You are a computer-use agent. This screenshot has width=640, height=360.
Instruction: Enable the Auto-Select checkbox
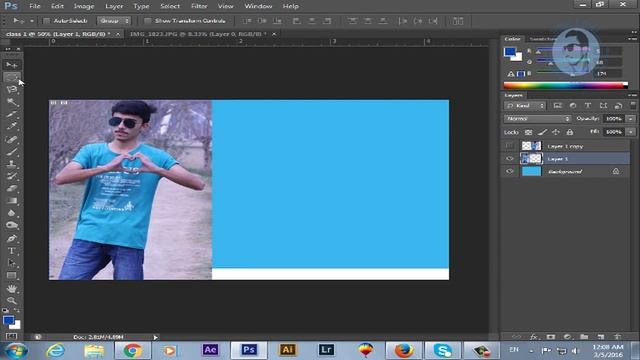(47, 21)
